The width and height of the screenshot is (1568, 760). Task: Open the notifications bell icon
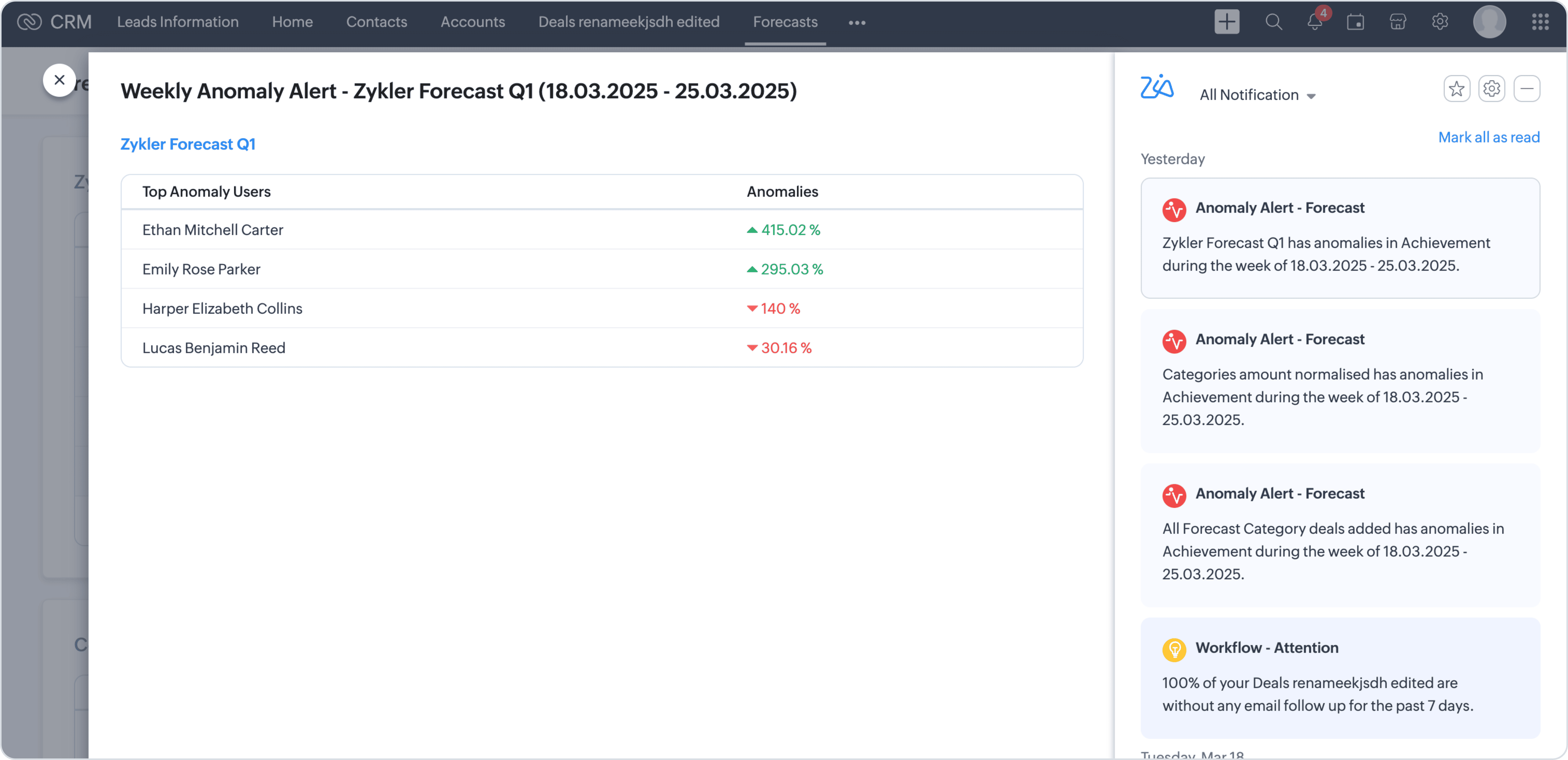point(1315,22)
